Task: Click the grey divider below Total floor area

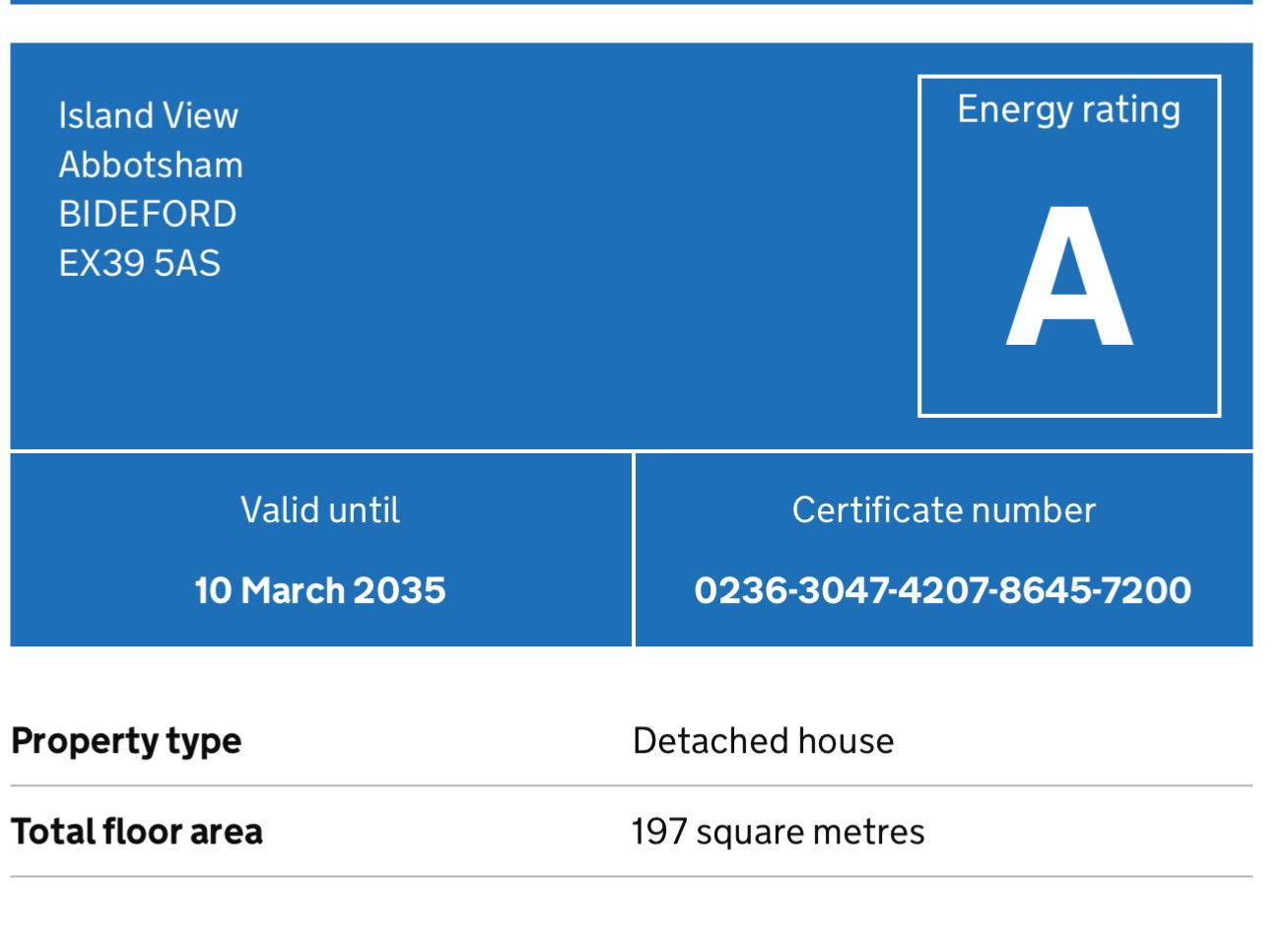Action: point(631,876)
